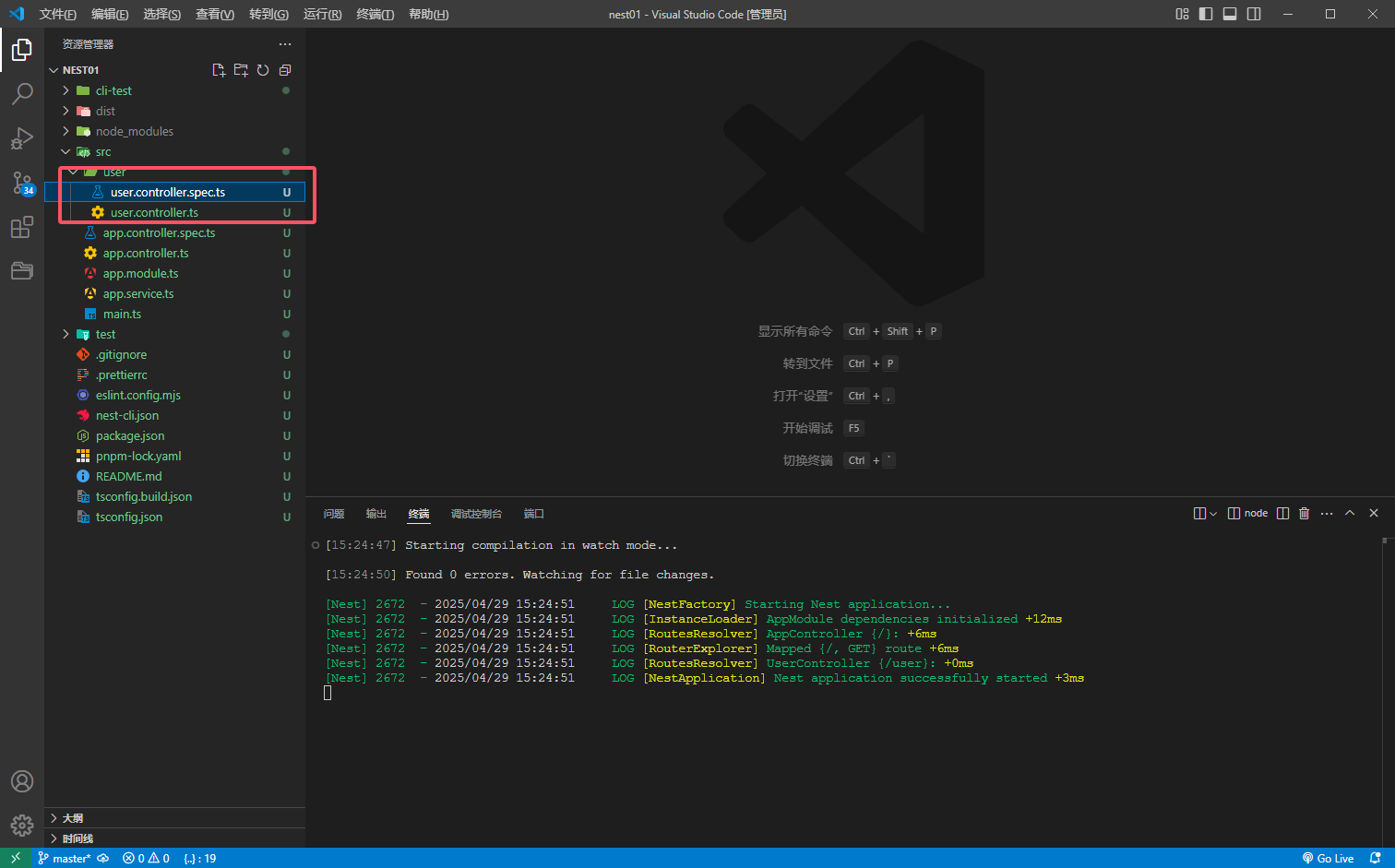This screenshot has width=1395, height=868.
Task: Open the Project Manager folder icon in activity bar
Action: coord(22,271)
